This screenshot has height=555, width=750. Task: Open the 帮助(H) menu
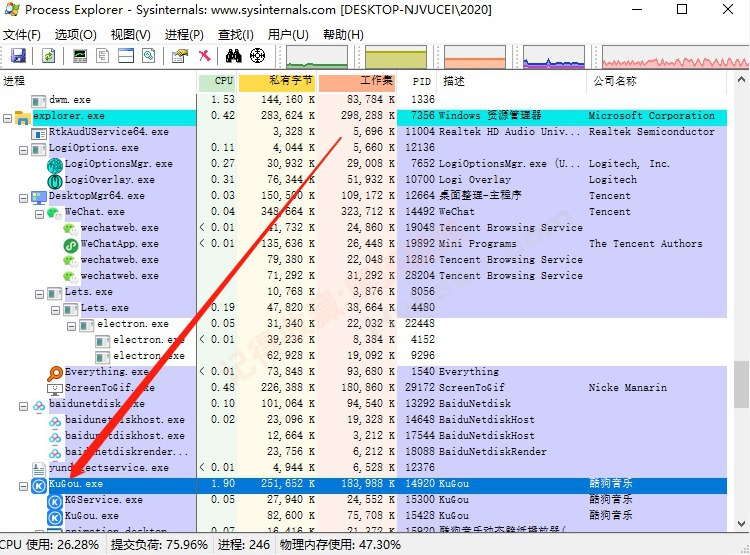point(343,35)
